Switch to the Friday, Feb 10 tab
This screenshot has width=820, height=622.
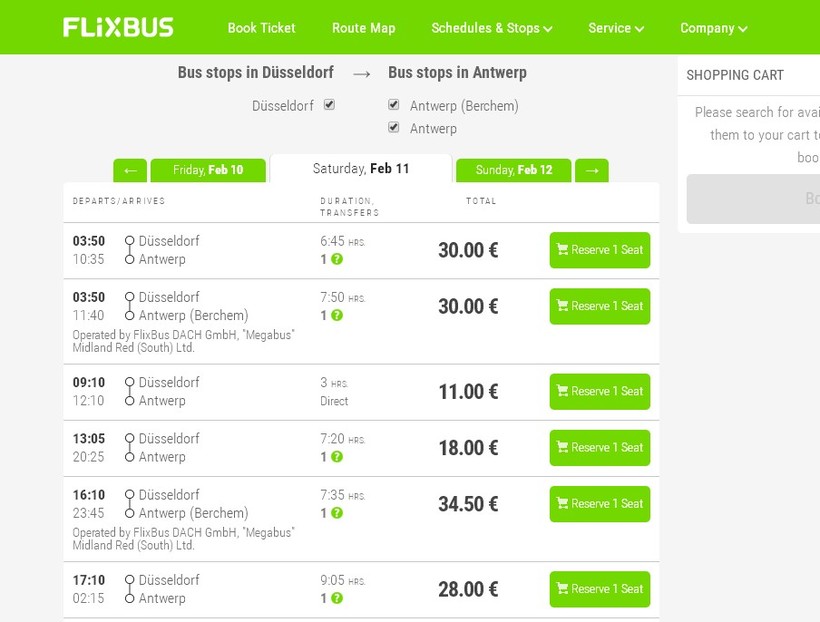pyautogui.click(x=208, y=171)
